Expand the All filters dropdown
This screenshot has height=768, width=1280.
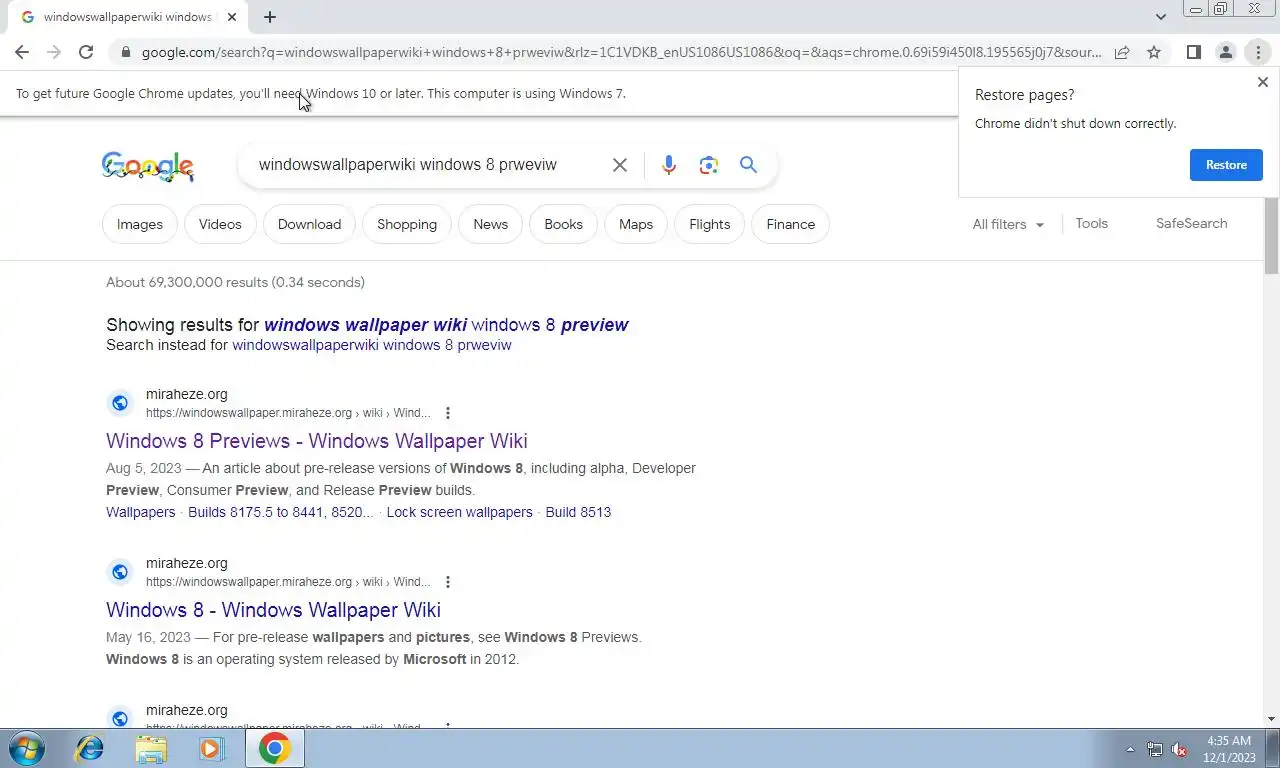pos(1008,224)
